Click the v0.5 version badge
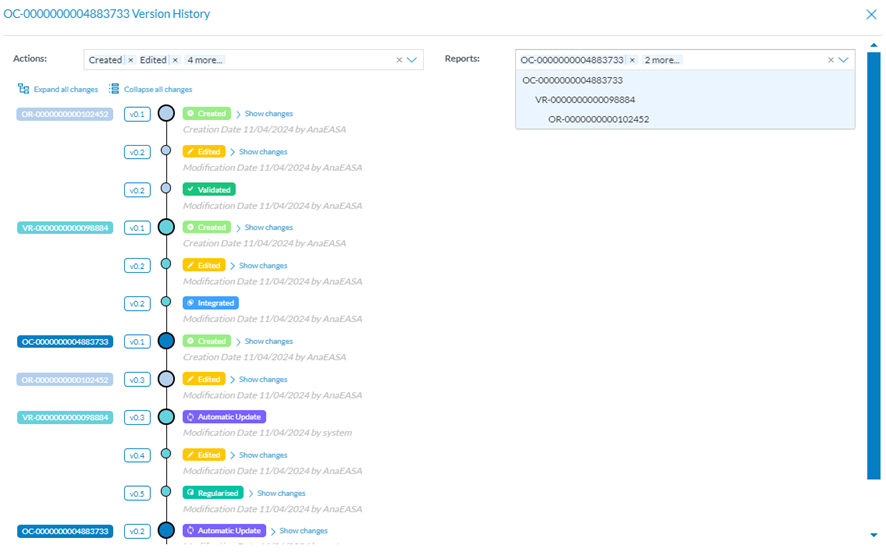 tap(137, 493)
